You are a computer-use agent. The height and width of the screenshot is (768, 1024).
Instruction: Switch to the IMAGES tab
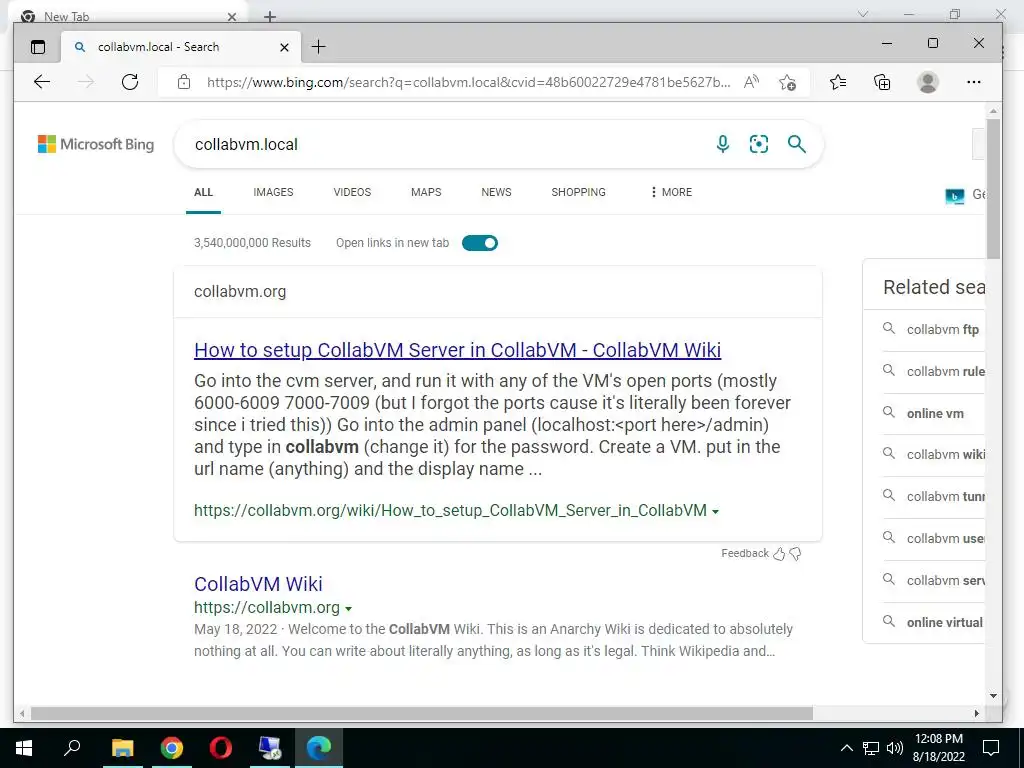click(x=273, y=192)
